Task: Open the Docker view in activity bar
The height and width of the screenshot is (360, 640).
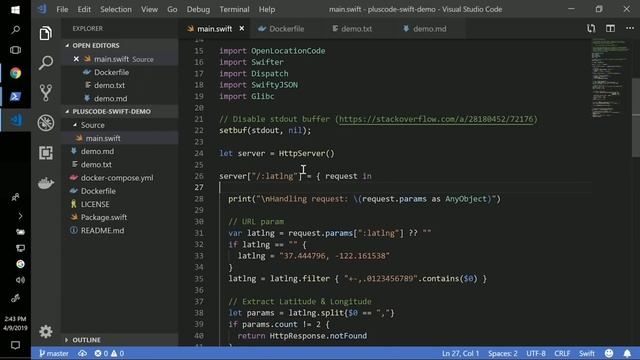Action: pos(46,183)
